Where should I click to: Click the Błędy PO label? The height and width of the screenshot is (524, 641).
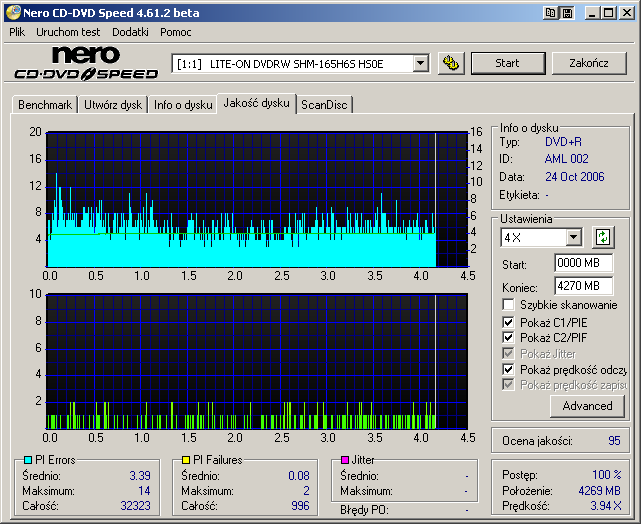364,510
